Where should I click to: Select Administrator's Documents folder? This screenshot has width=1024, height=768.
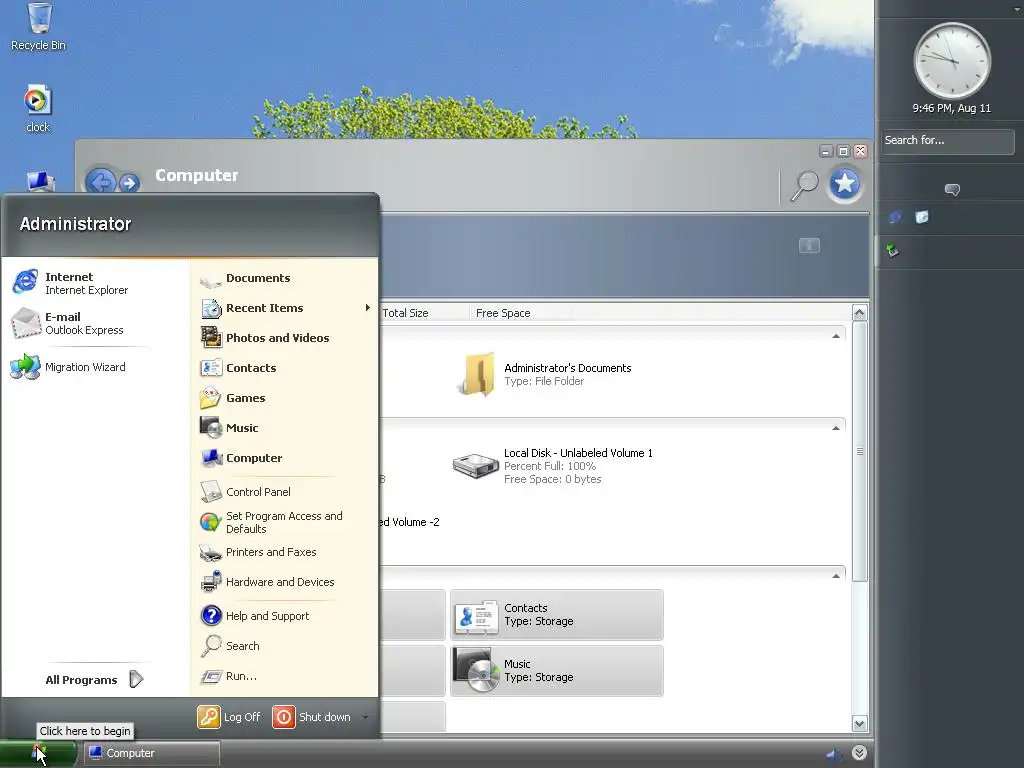coord(544,374)
